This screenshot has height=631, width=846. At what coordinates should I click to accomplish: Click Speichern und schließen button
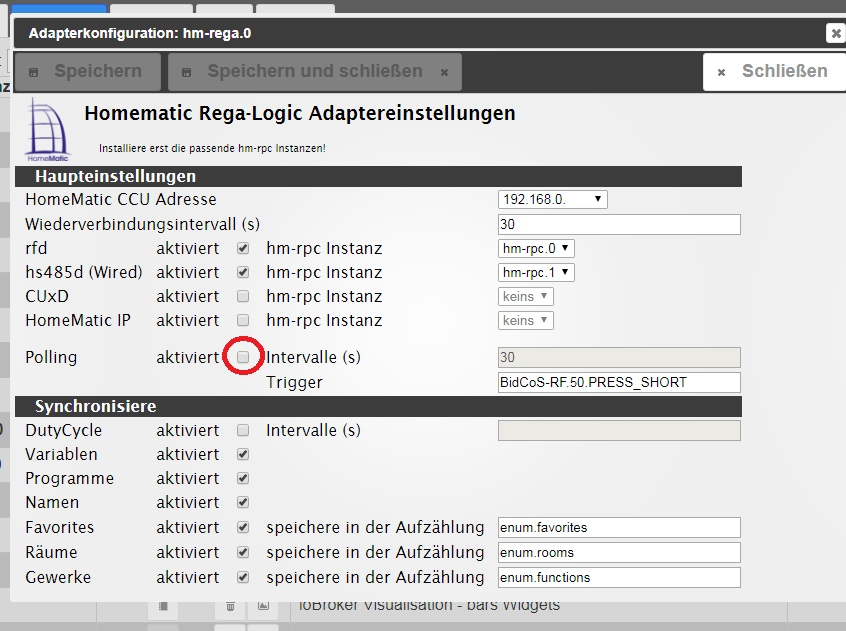pyautogui.click(x=315, y=71)
